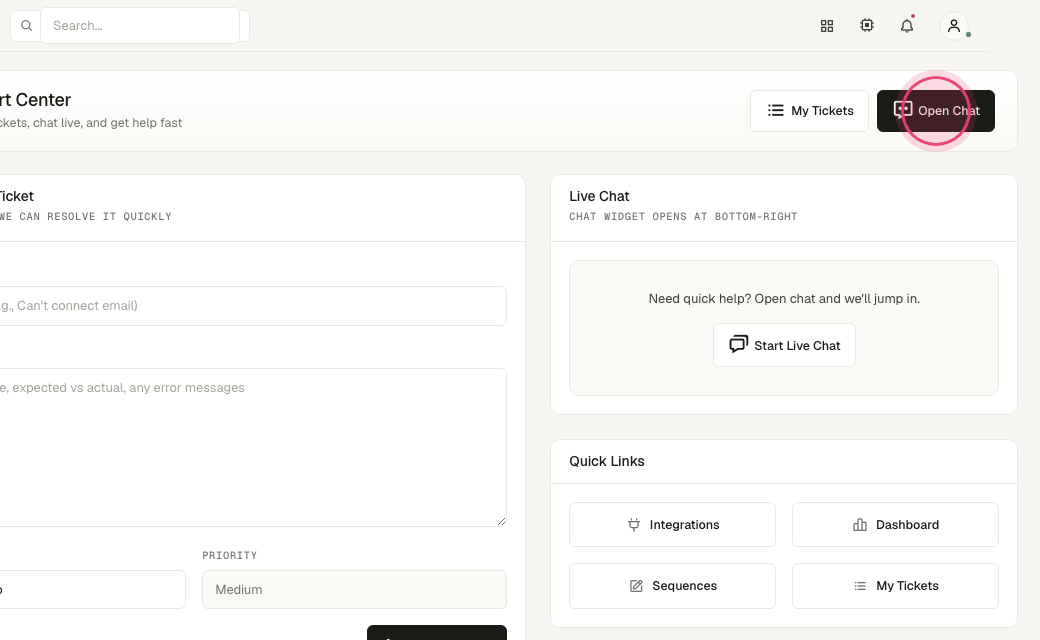Open Sequences quick link
This screenshot has height=640, width=1040.
point(672,586)
